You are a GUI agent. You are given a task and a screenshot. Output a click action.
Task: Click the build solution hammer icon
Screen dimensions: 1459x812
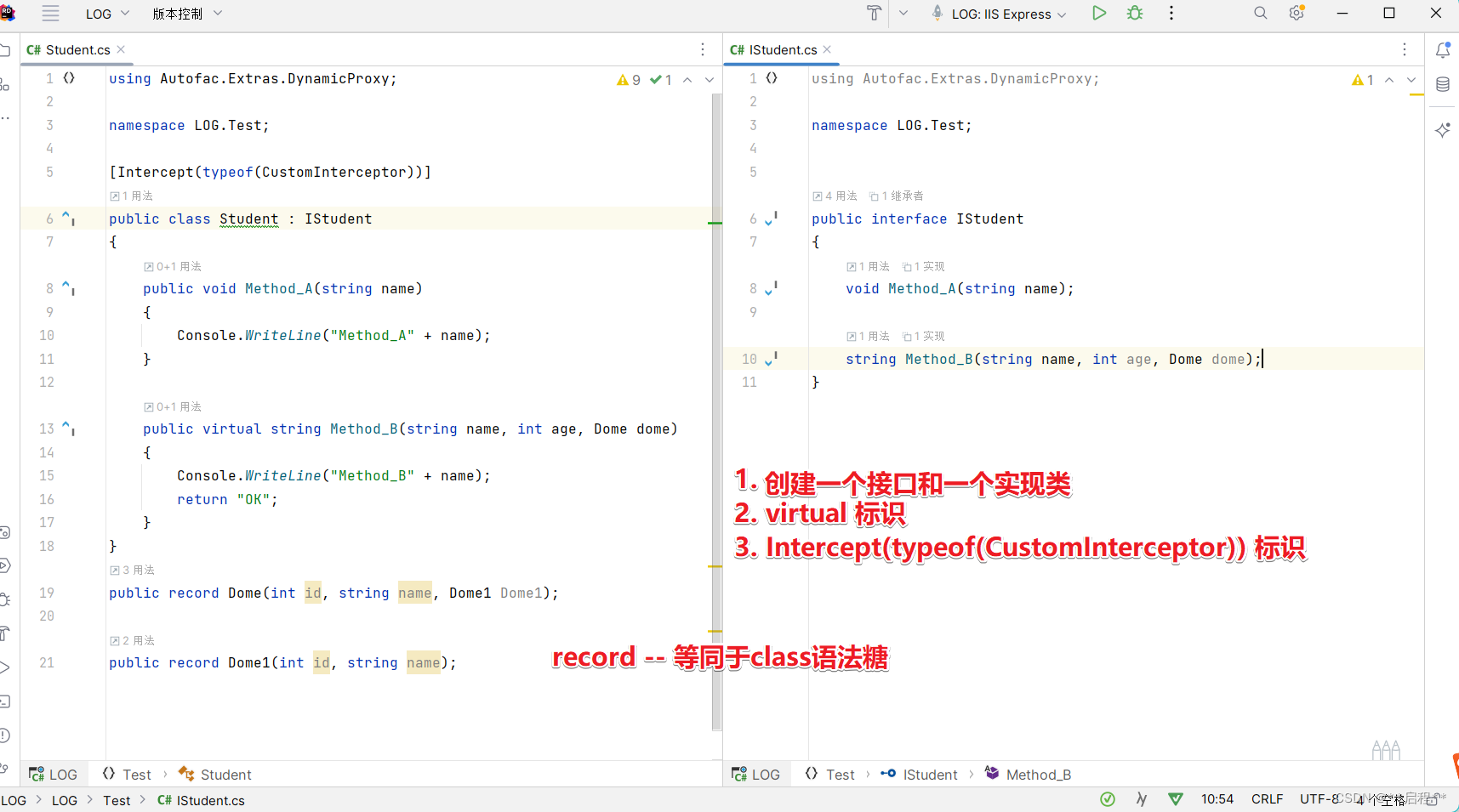pos(874,14)
